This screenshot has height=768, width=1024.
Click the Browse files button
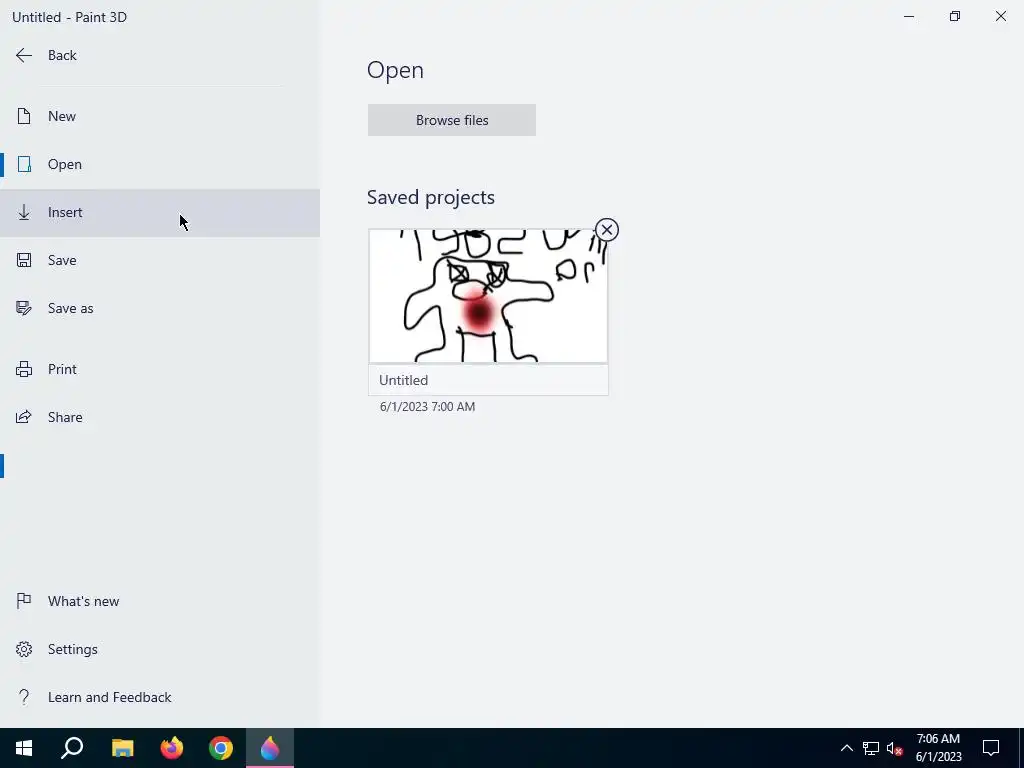tap(452, 120)
